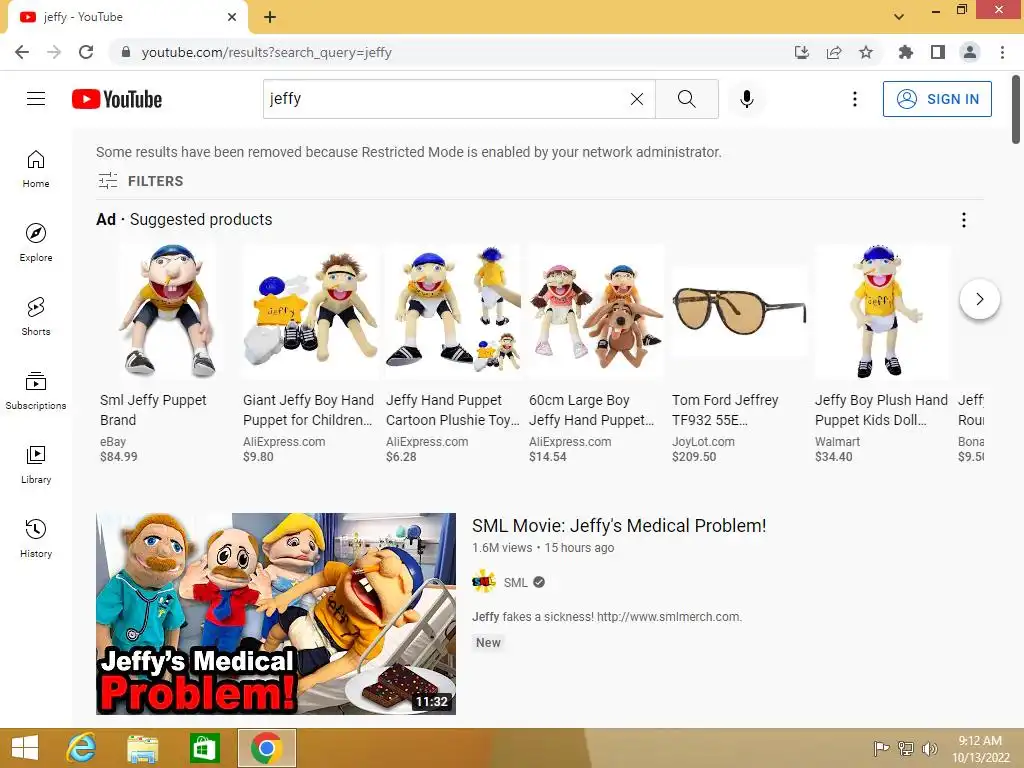The width and height of the screenshot is (1024, 768).
Task: Click the $84.99 eBay price
Action: (119, 456)
